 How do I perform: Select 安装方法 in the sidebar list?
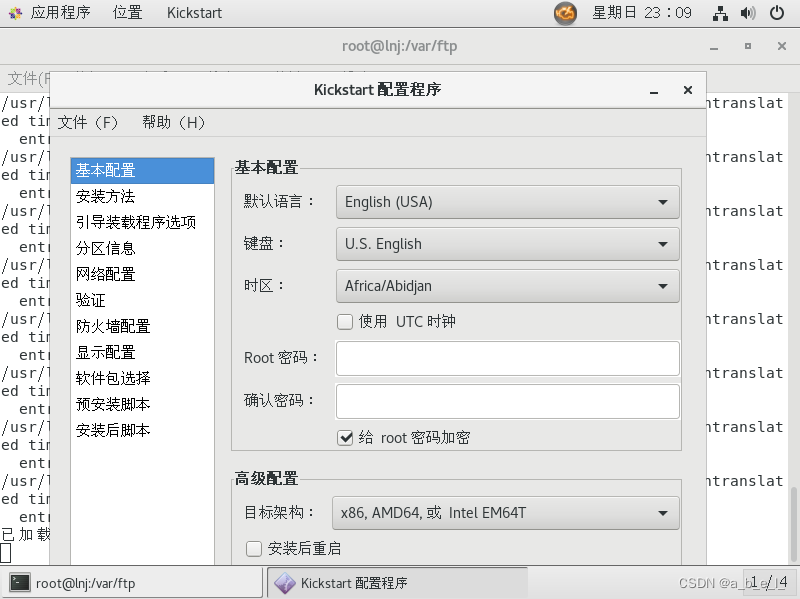pos(142,196)
